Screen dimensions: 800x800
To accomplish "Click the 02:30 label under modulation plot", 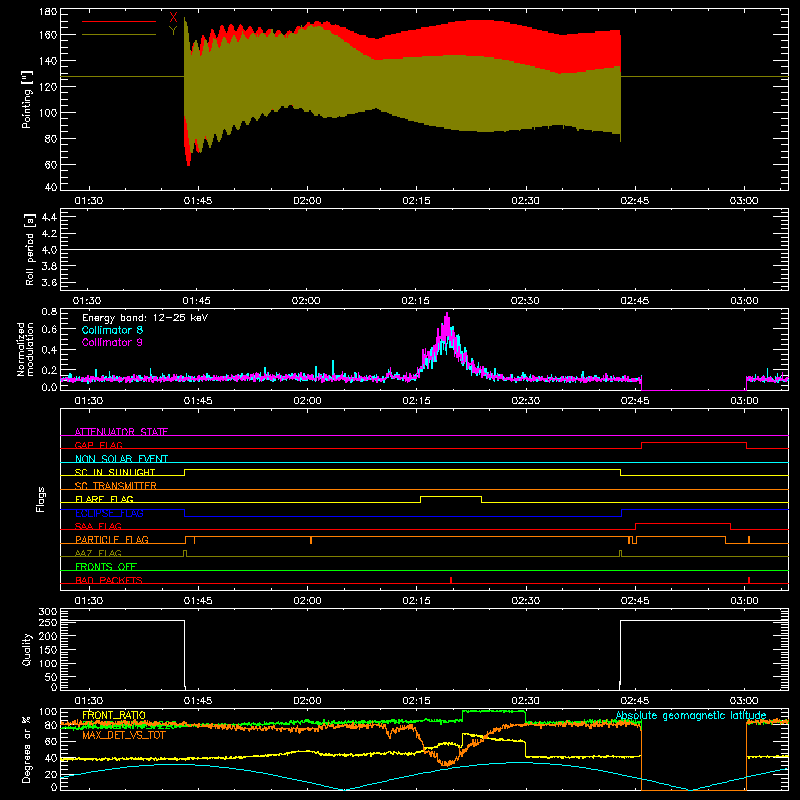I will [x=526, y=401].
